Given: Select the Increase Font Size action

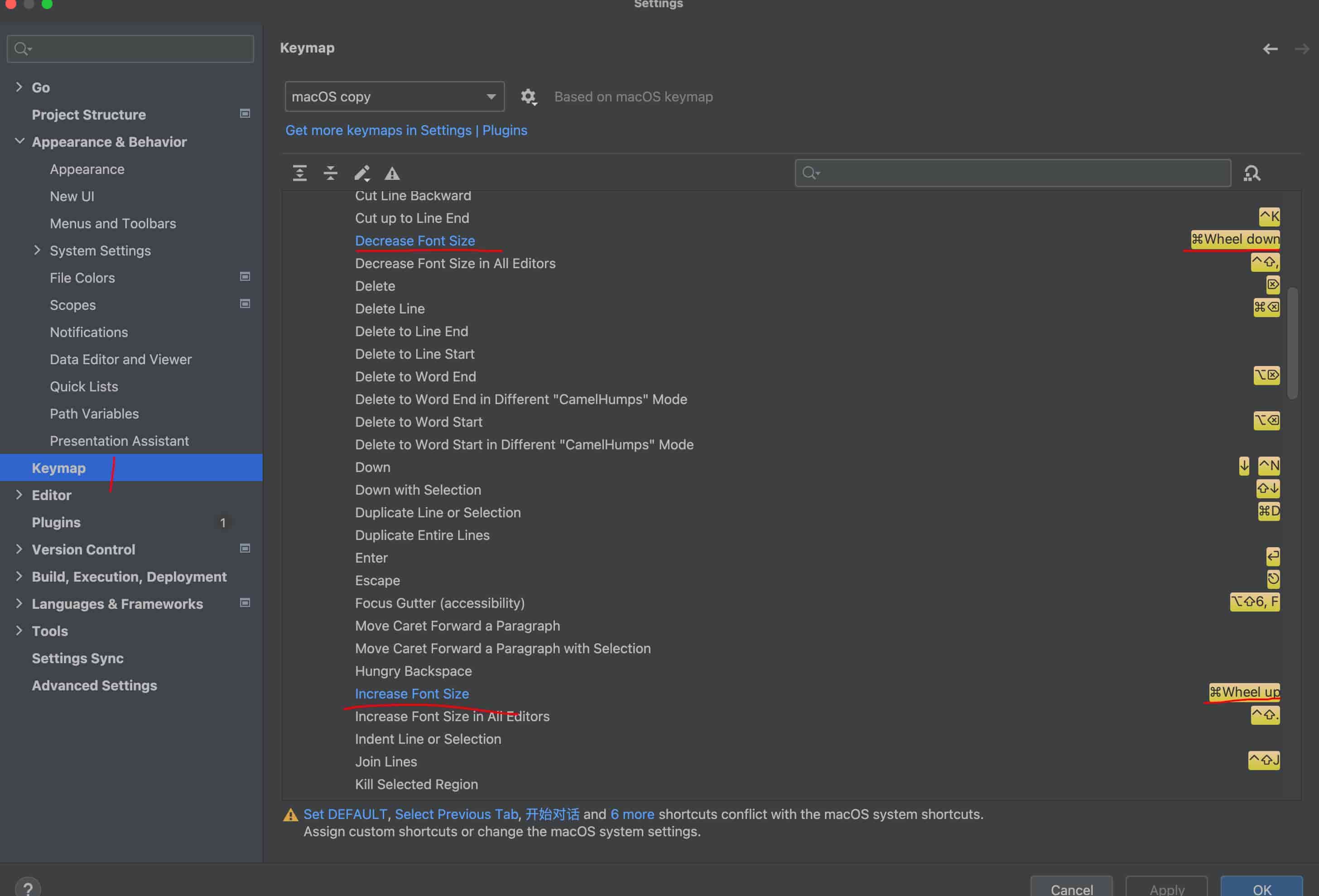Looking at the screenshot, I should tap(412, 694).
